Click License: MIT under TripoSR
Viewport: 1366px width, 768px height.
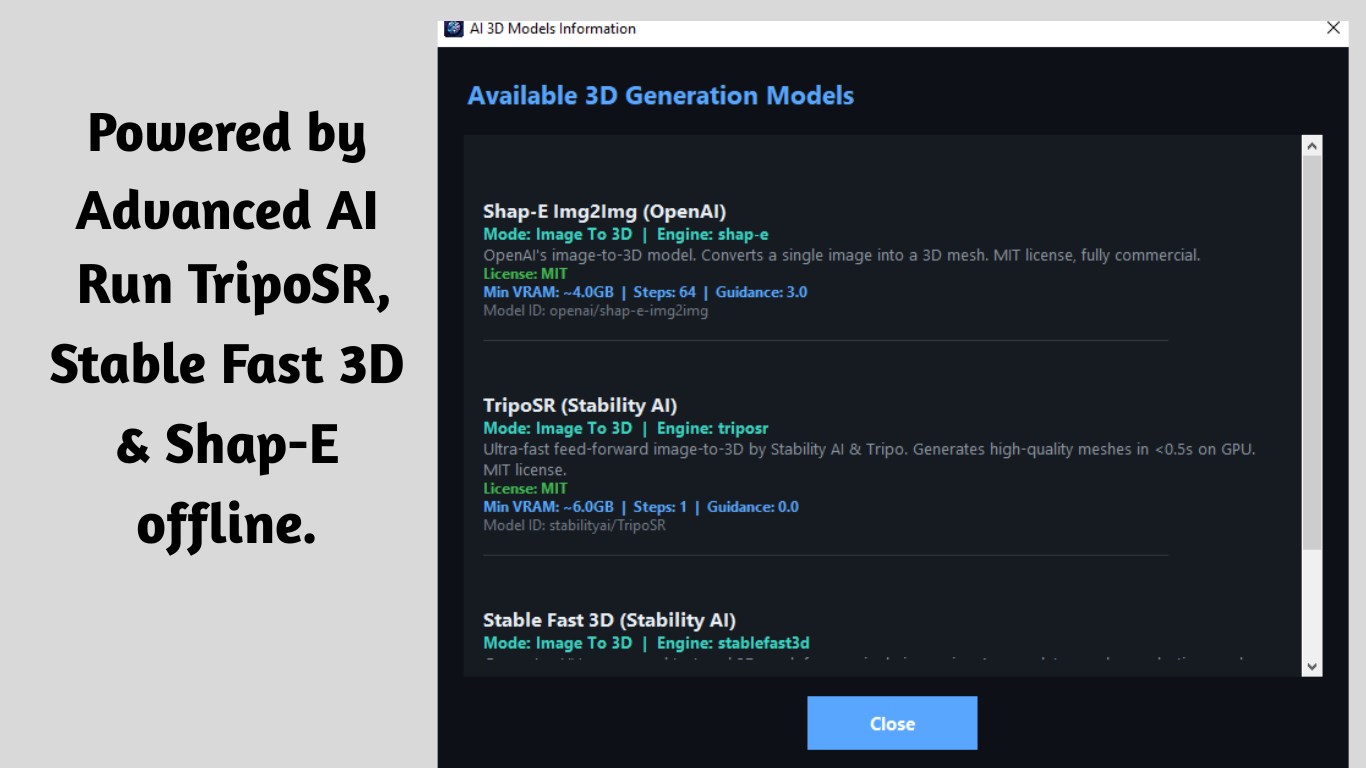(525, 488)
